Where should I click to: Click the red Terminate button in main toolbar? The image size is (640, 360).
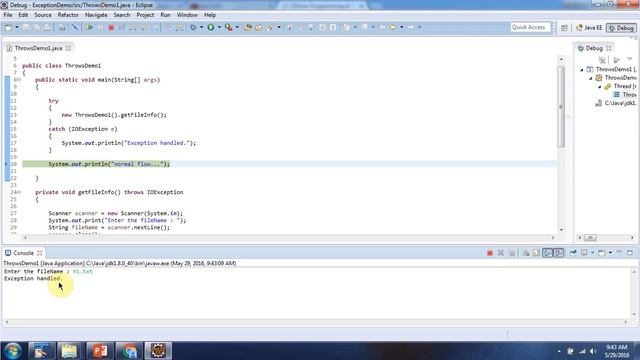[x=111, y=27]
